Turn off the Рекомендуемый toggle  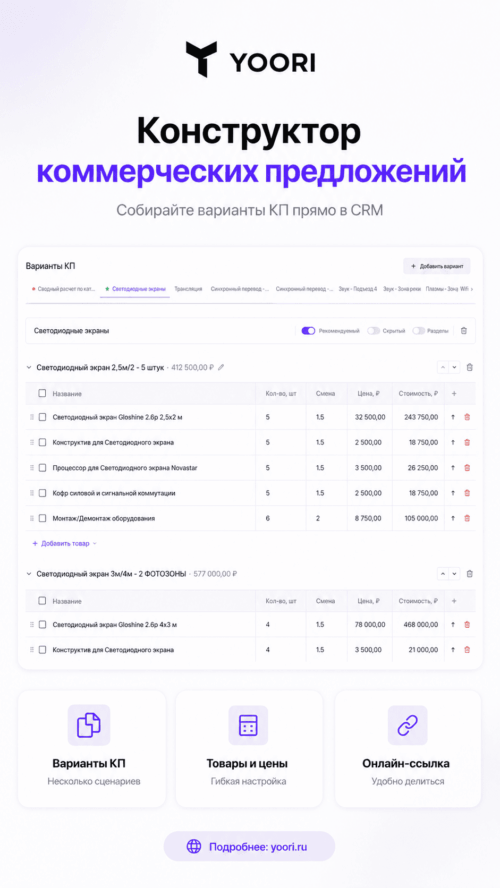pos(308,331)
